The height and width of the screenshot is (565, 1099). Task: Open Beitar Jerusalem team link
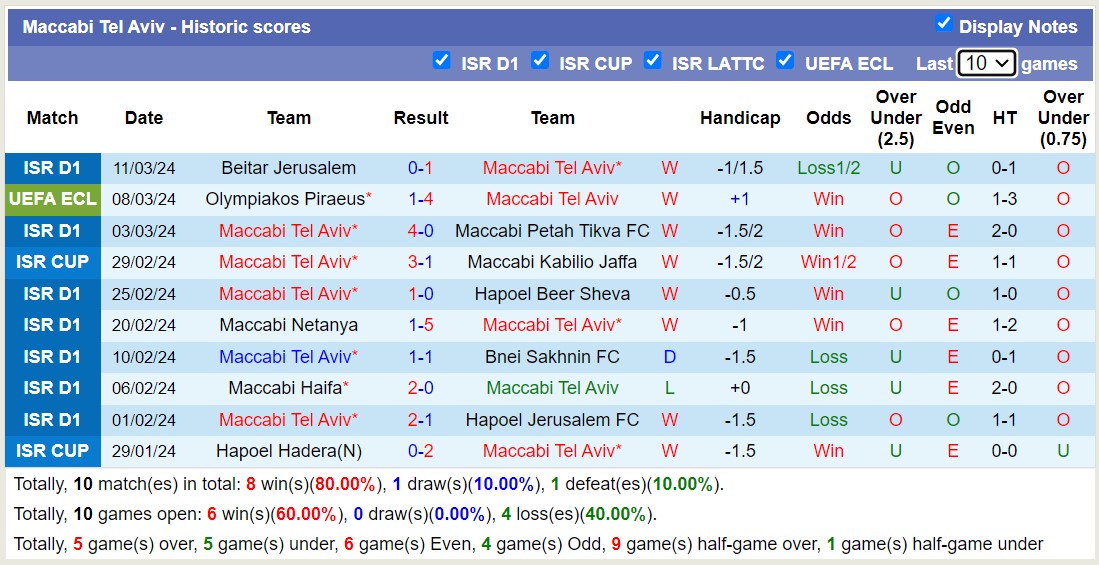click(x=288, y=168)
